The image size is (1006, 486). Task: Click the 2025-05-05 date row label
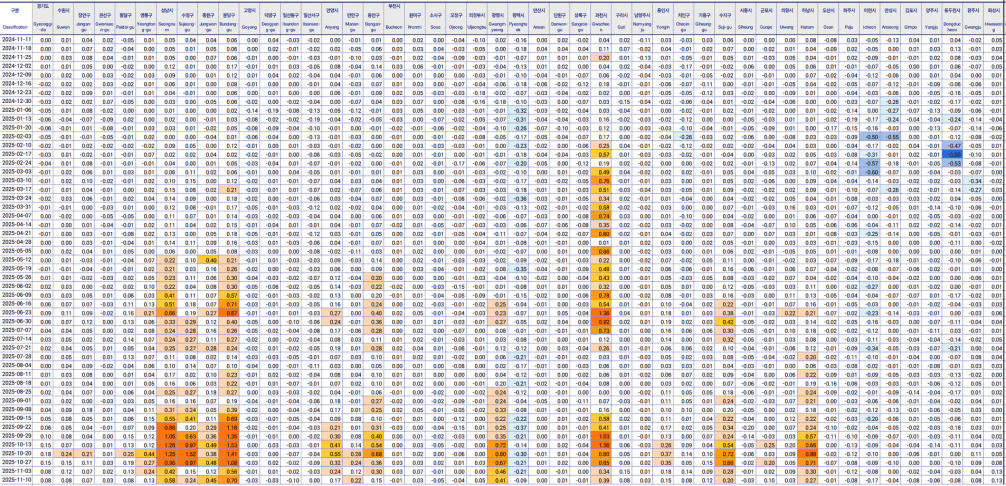pyautogui.click(x=15, y=250)
